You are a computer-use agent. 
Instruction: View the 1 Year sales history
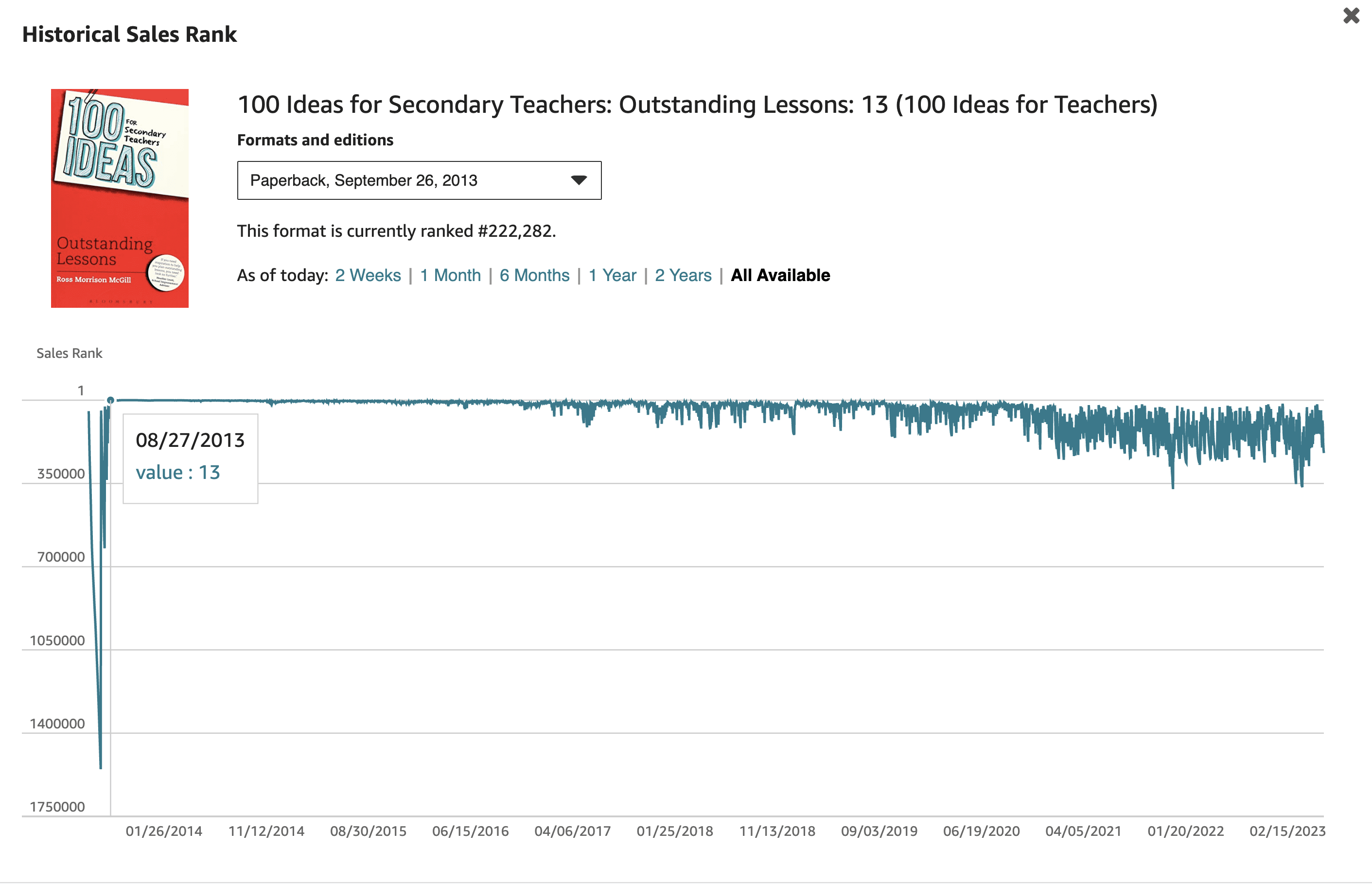coord(612,276)
